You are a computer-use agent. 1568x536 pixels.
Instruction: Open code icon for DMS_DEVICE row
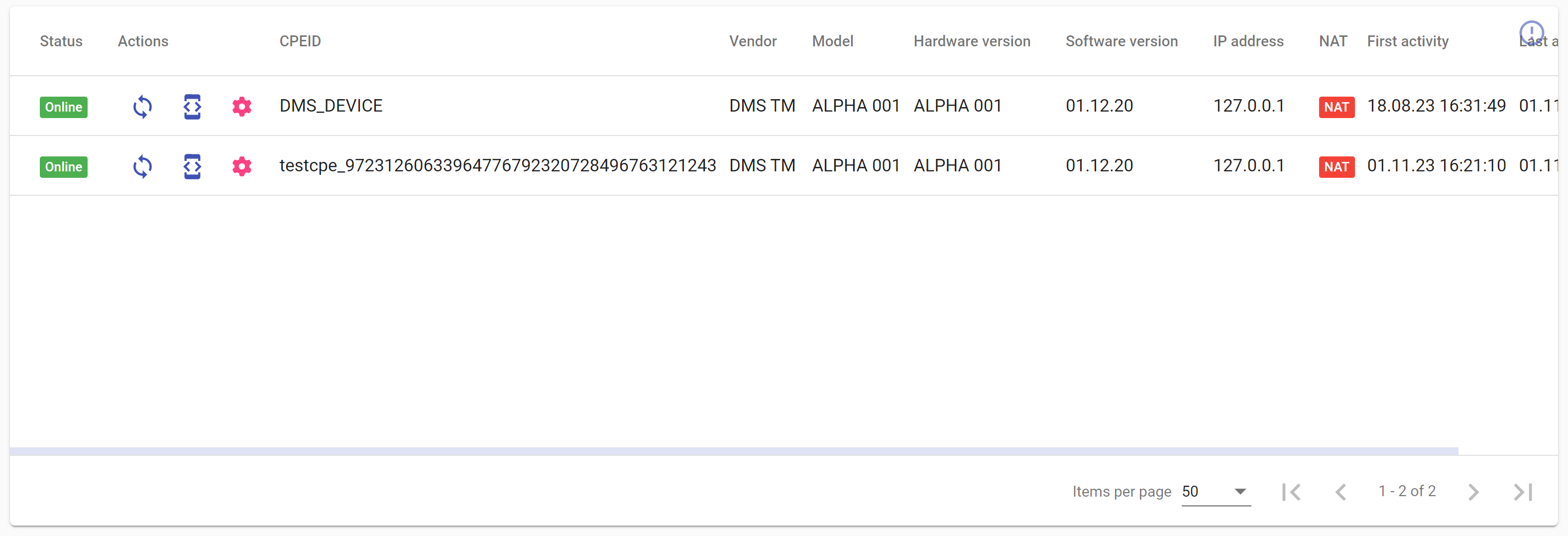pos(192,107)
